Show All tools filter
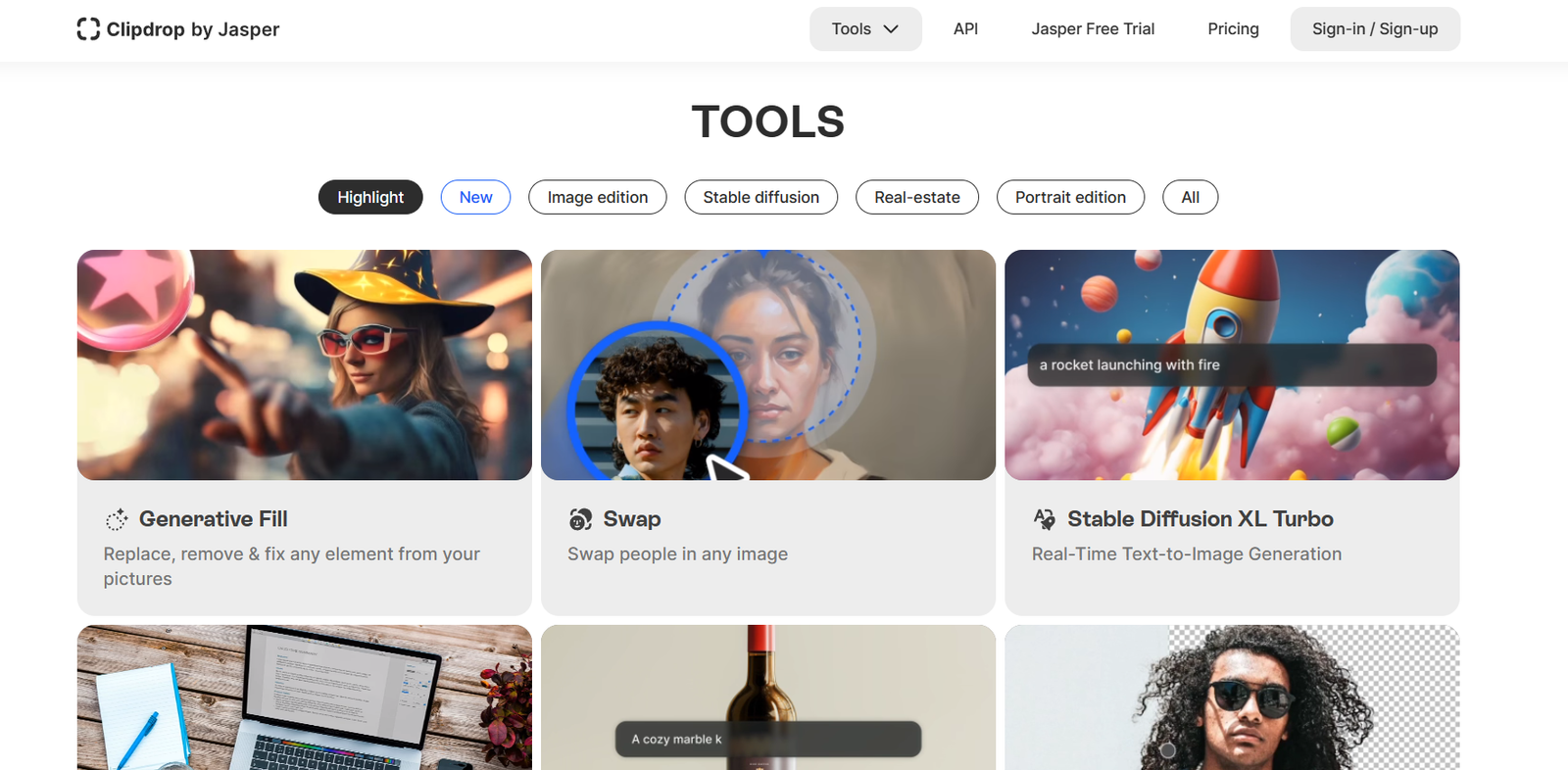1568x770 pixels. tap(1190, 197)
